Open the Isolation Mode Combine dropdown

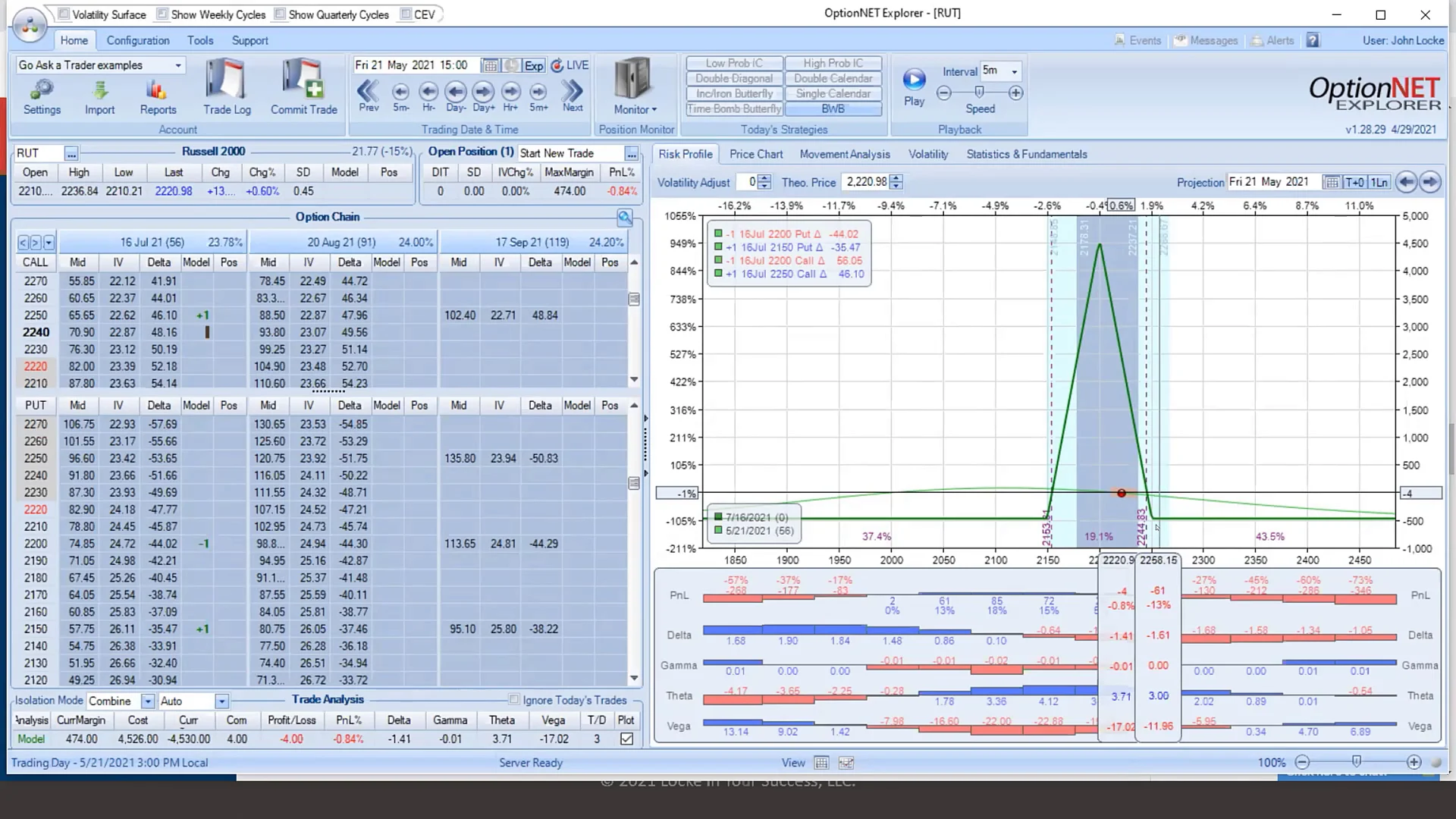[x=148, y=701]
